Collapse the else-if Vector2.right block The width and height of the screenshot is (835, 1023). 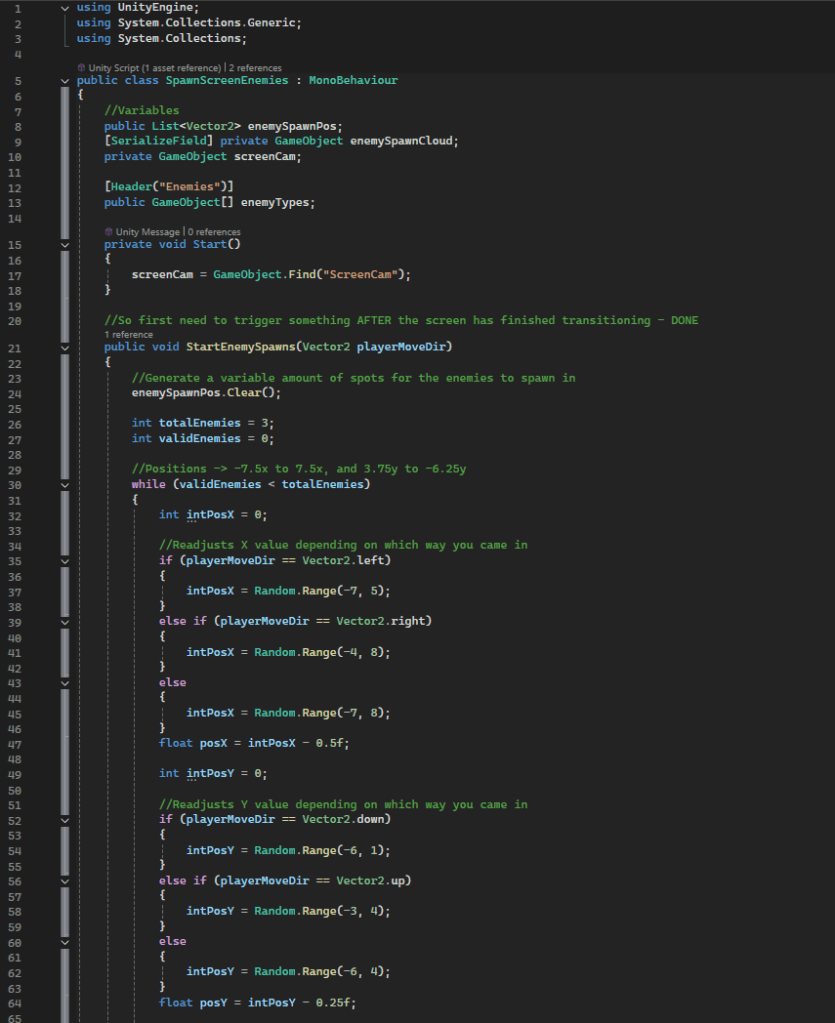pyautogui.click(x=65, y=621)
